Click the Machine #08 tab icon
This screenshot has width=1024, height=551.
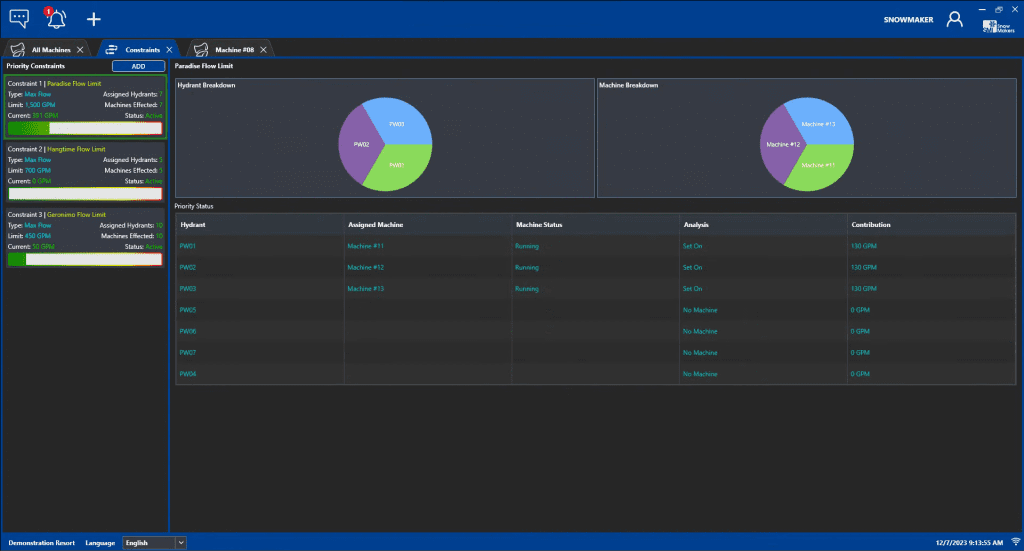[201, 49]
